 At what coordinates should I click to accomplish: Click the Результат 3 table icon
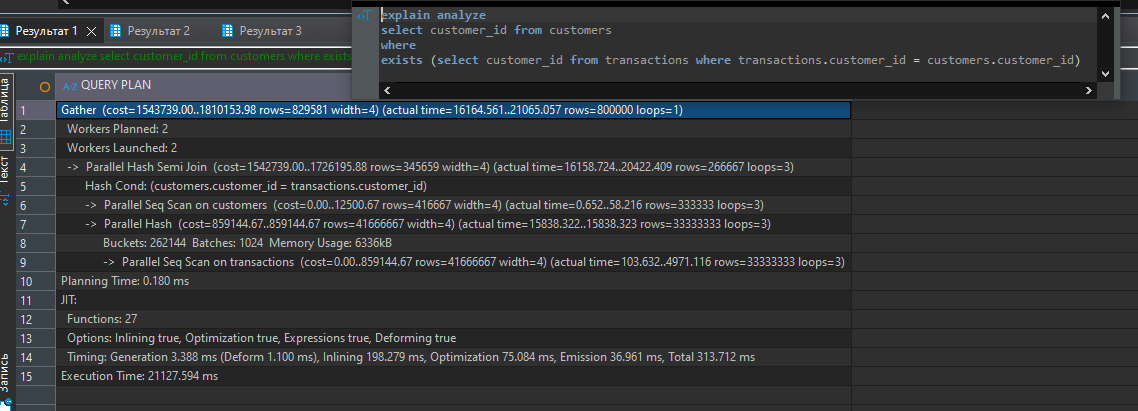(229, 31)
